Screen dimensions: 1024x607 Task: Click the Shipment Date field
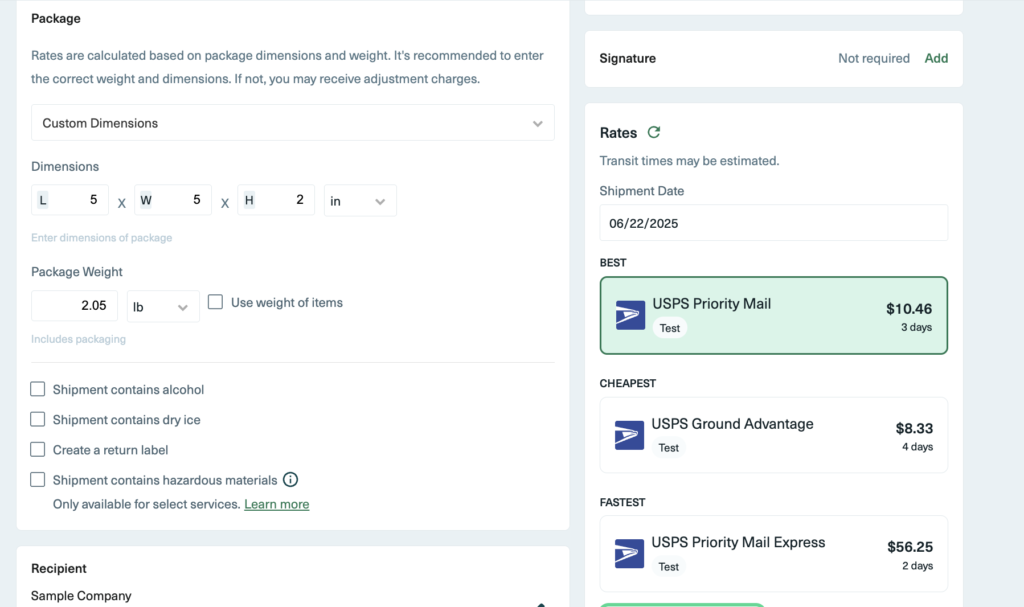click(773, 223)
